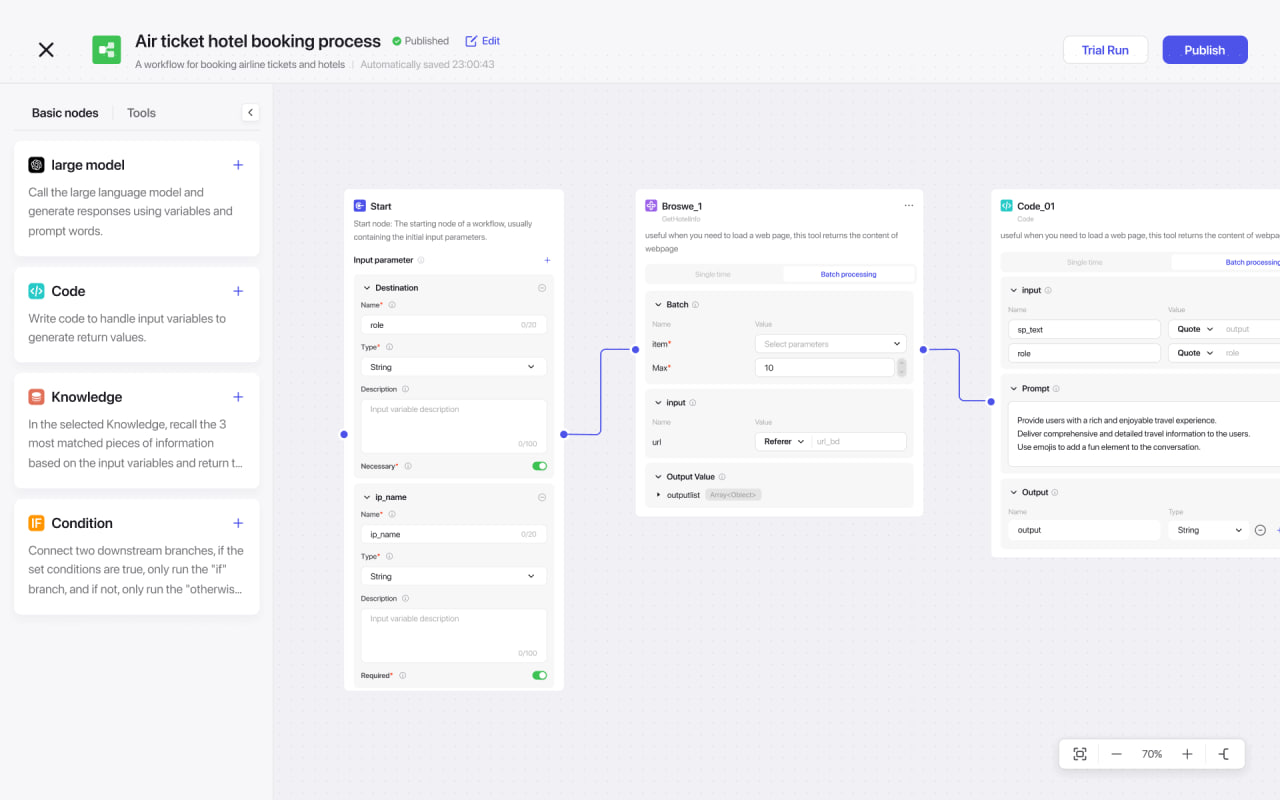The height and width of the screenshot is (800, 1280).
Task: Click the large model card icon
Action: [x=36, y=165]
